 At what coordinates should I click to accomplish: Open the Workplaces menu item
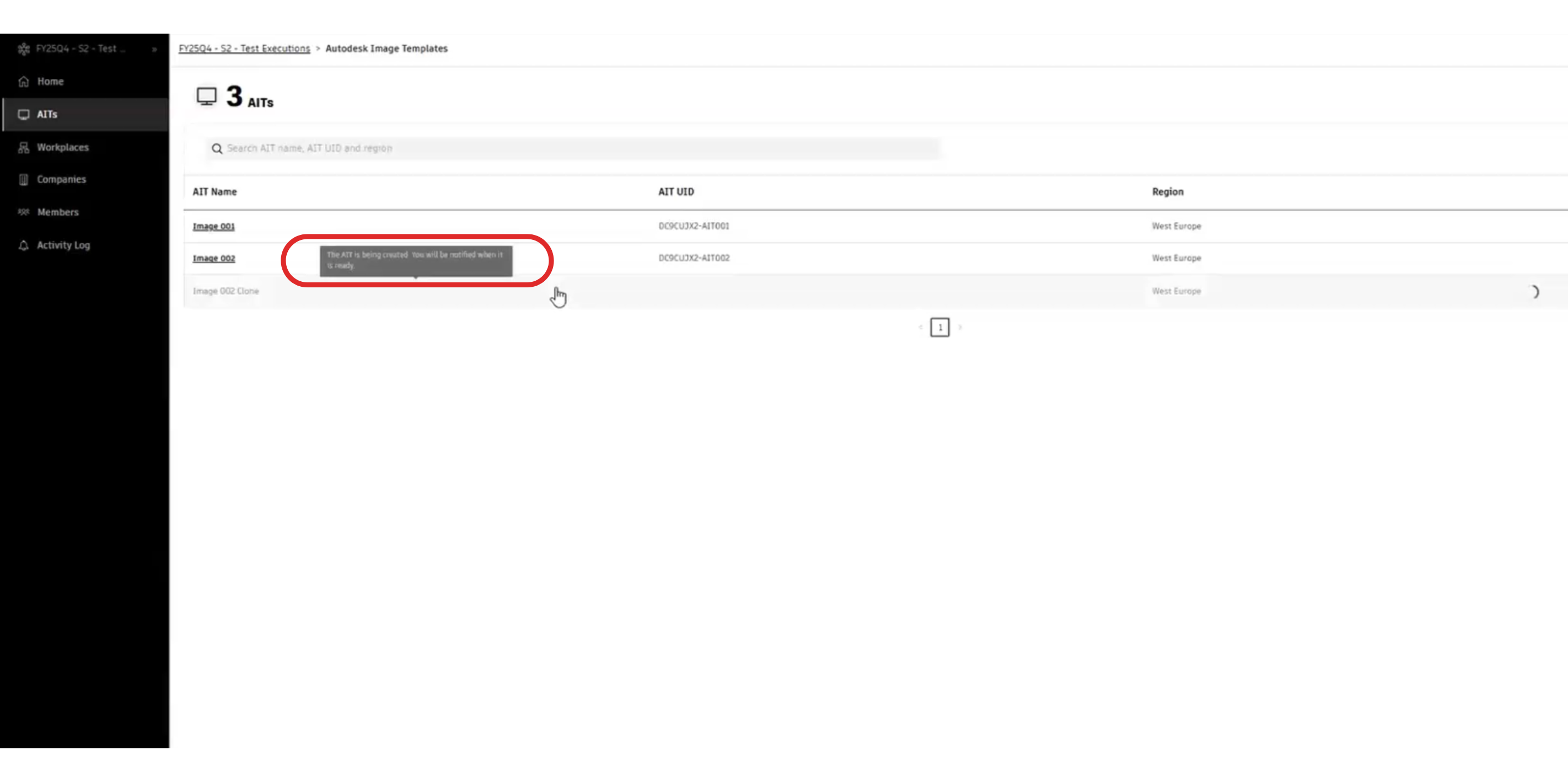click(x=63, y=147)
